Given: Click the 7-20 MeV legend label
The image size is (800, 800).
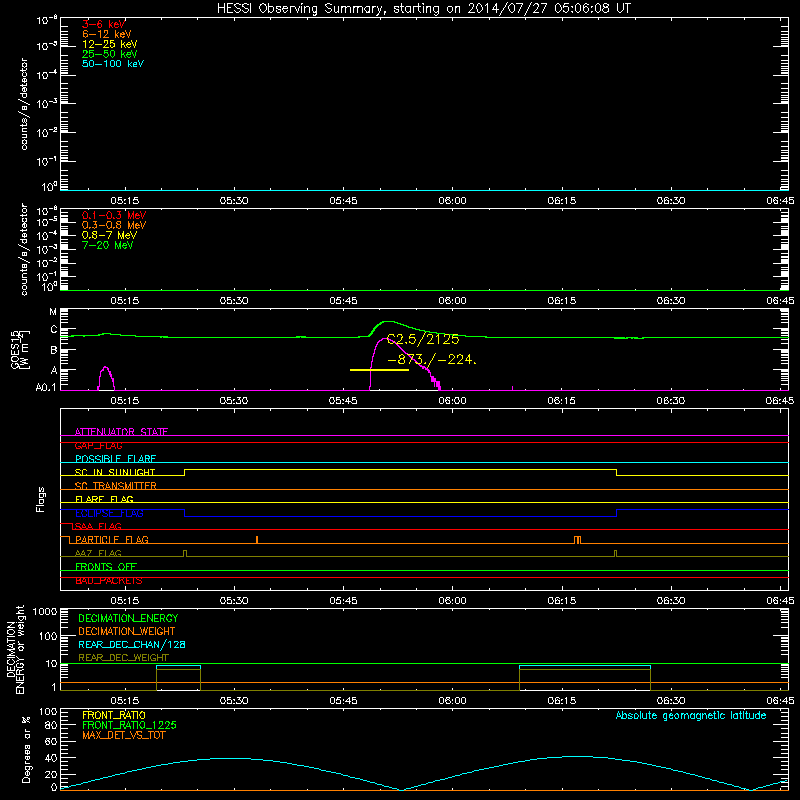Looking at the screenshot, I should click(107, 245).
